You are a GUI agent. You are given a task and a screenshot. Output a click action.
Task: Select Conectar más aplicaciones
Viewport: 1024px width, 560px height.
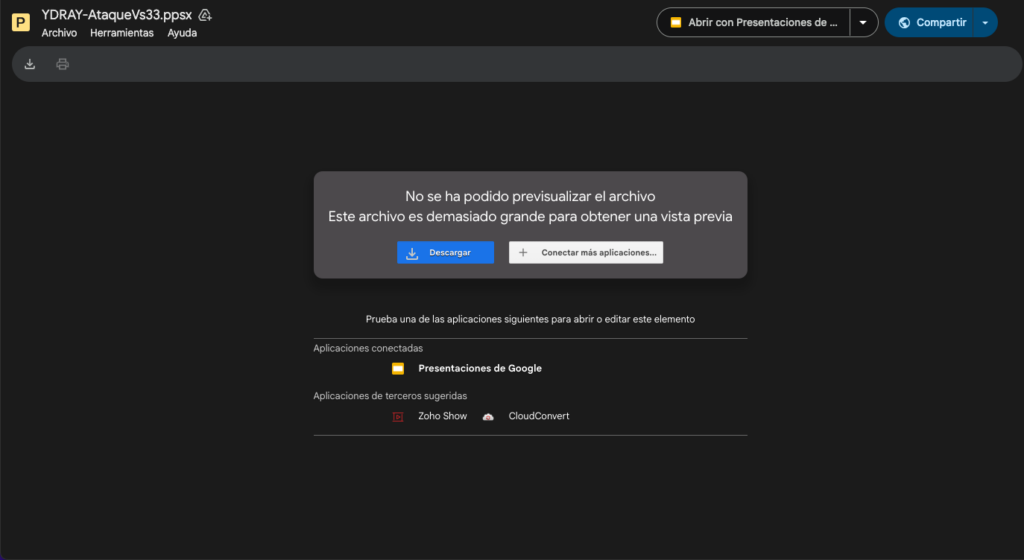click(x=586, y=253)
